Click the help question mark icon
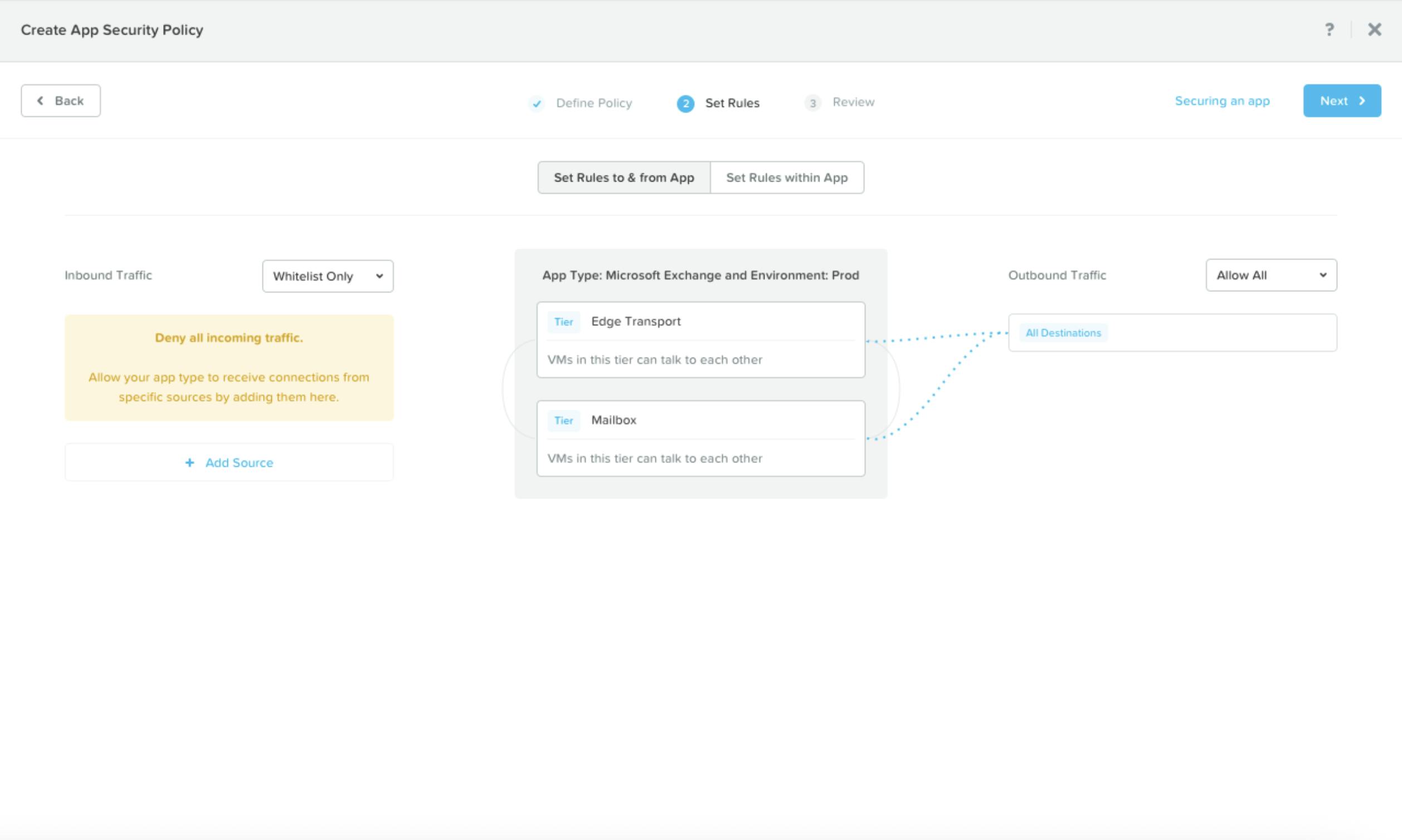The image size is (1402, 840). pos(1329,30)
